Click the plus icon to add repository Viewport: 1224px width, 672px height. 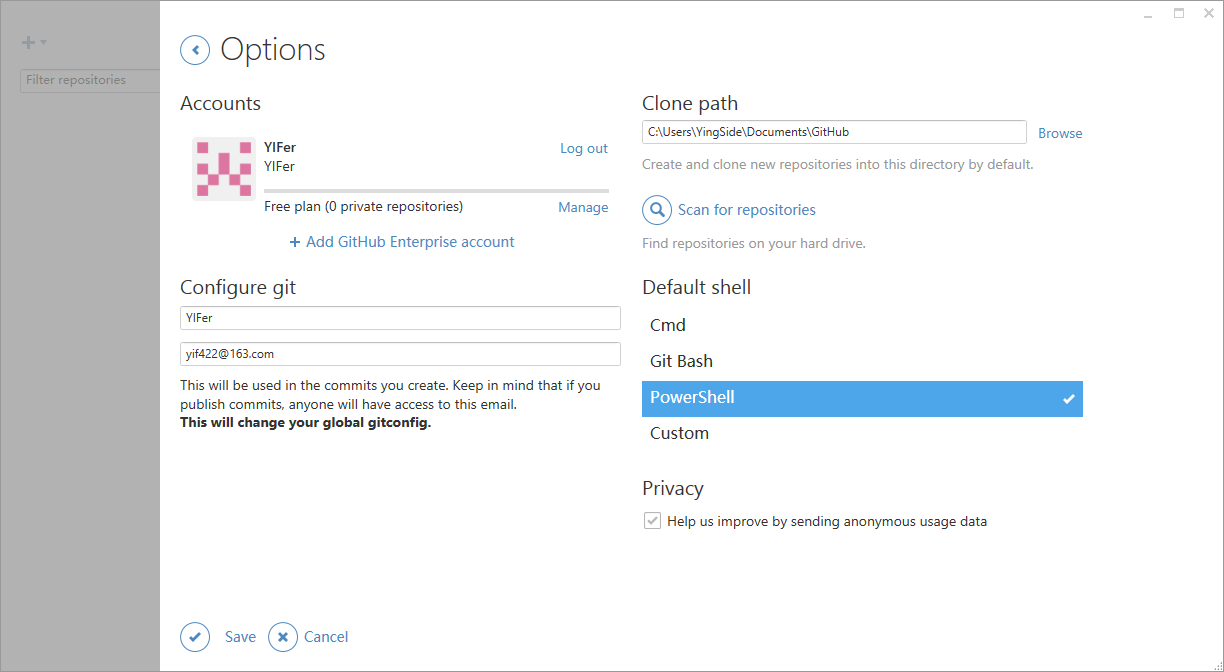(28, 43)
